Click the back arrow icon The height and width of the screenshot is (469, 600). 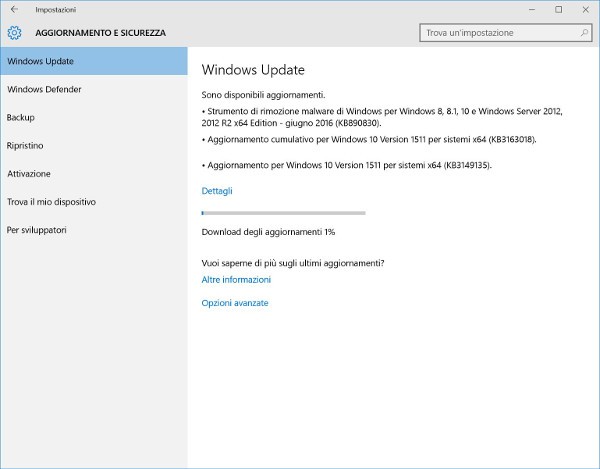tap(15, 10)
